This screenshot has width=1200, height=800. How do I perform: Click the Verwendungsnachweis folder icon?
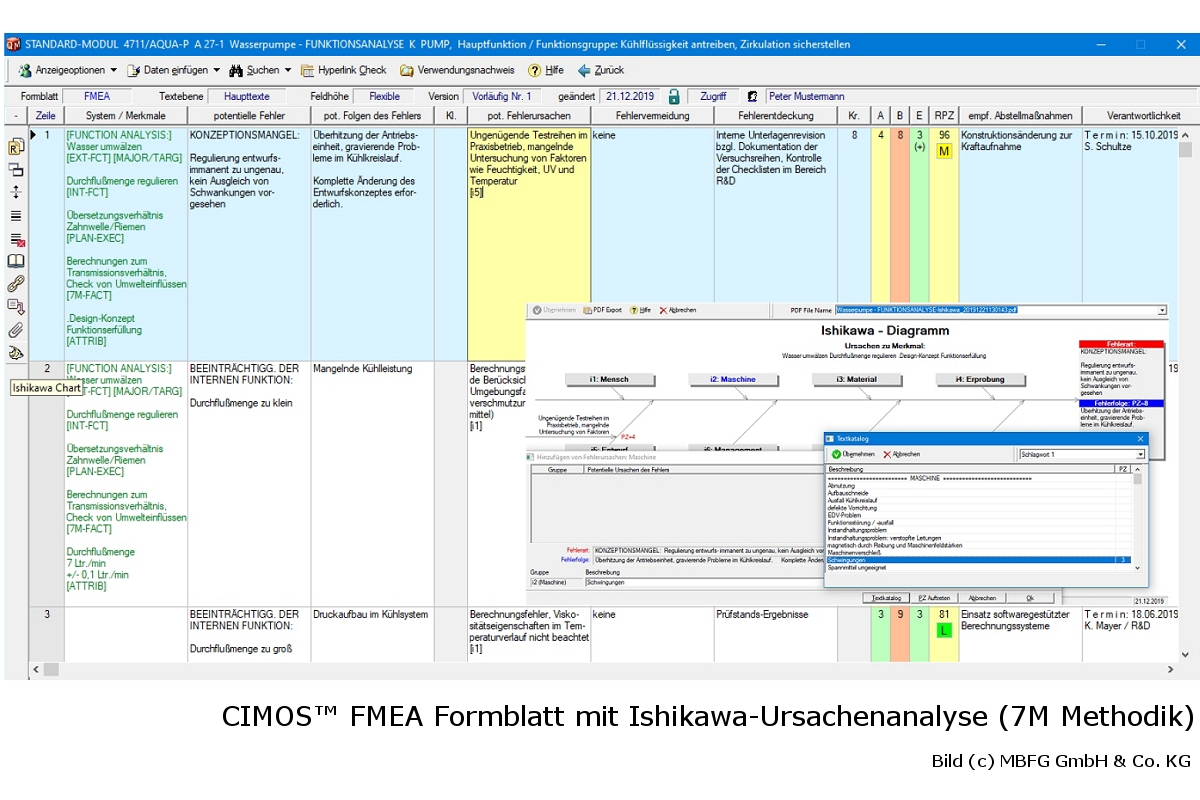(x=407, y=70)
